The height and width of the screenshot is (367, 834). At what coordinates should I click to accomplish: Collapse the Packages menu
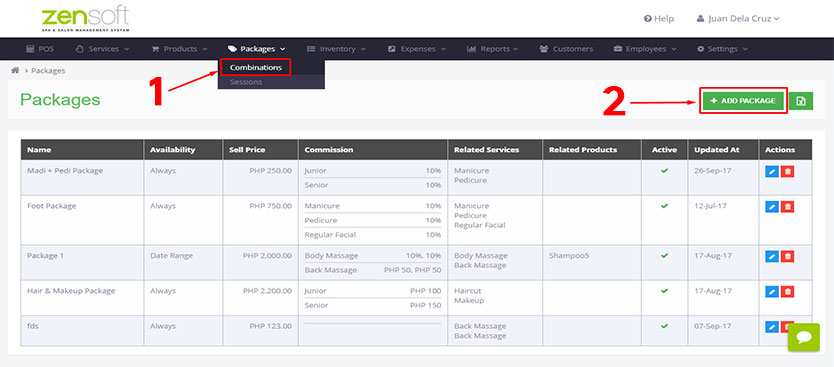256,49
